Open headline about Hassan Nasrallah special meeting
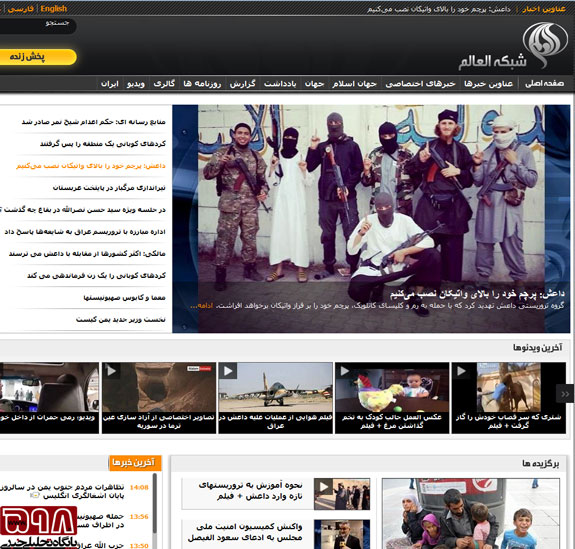 coord(83,210)
